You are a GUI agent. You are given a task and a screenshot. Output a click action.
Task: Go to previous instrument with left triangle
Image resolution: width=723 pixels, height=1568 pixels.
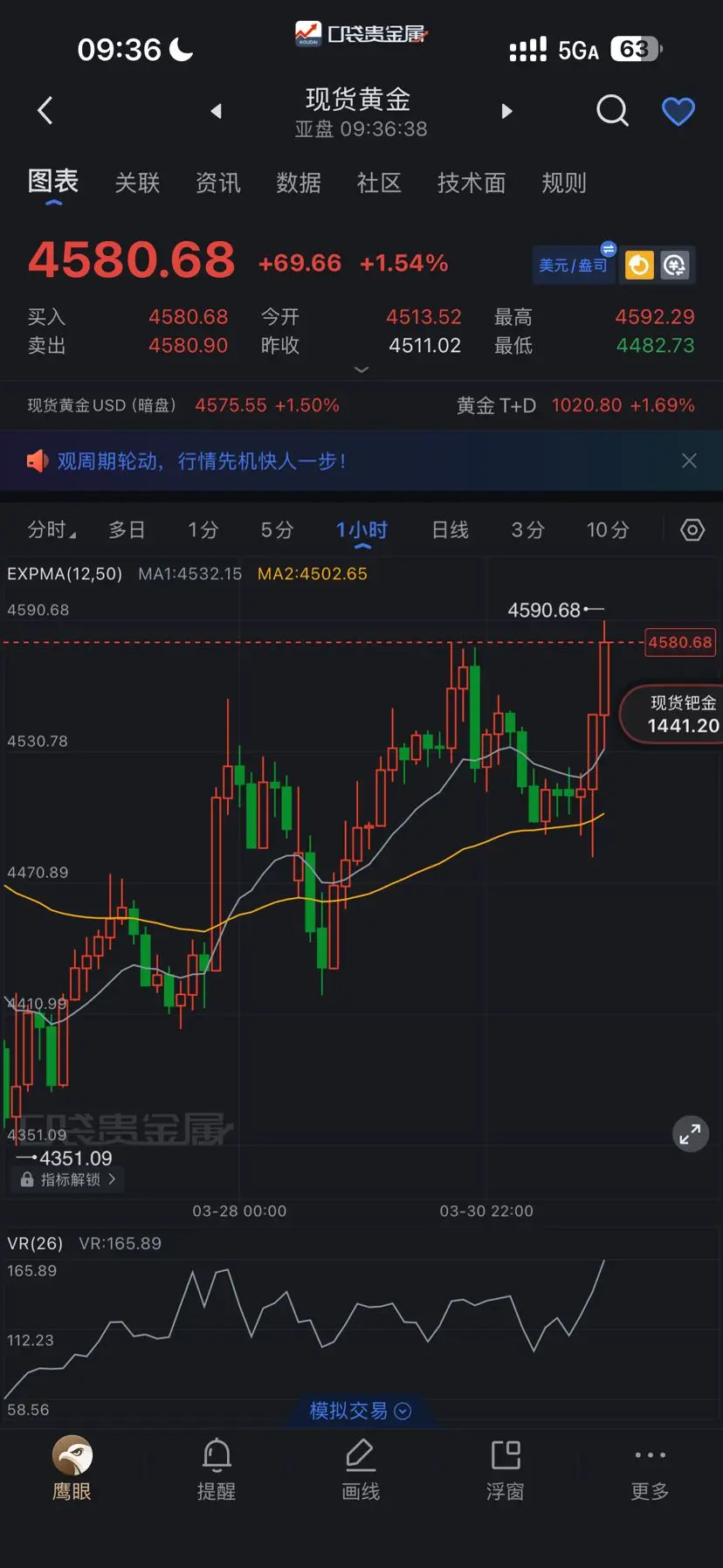click(217, 111)
